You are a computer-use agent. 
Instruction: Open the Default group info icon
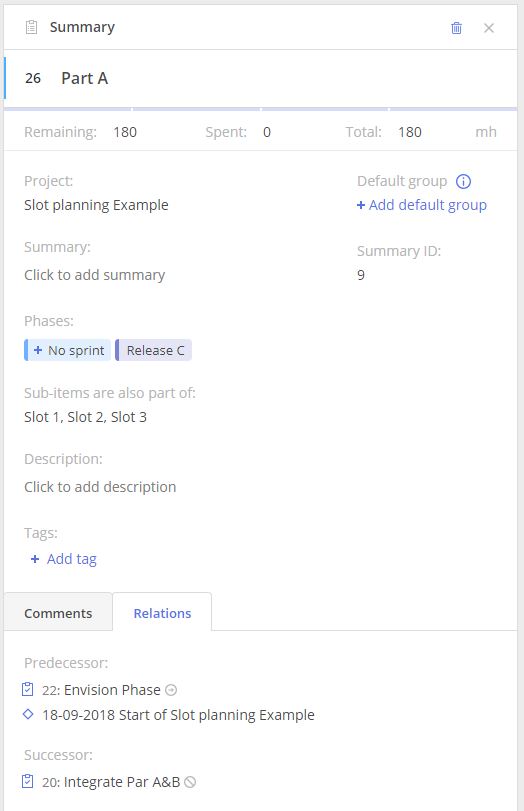[x=463, y=182]
